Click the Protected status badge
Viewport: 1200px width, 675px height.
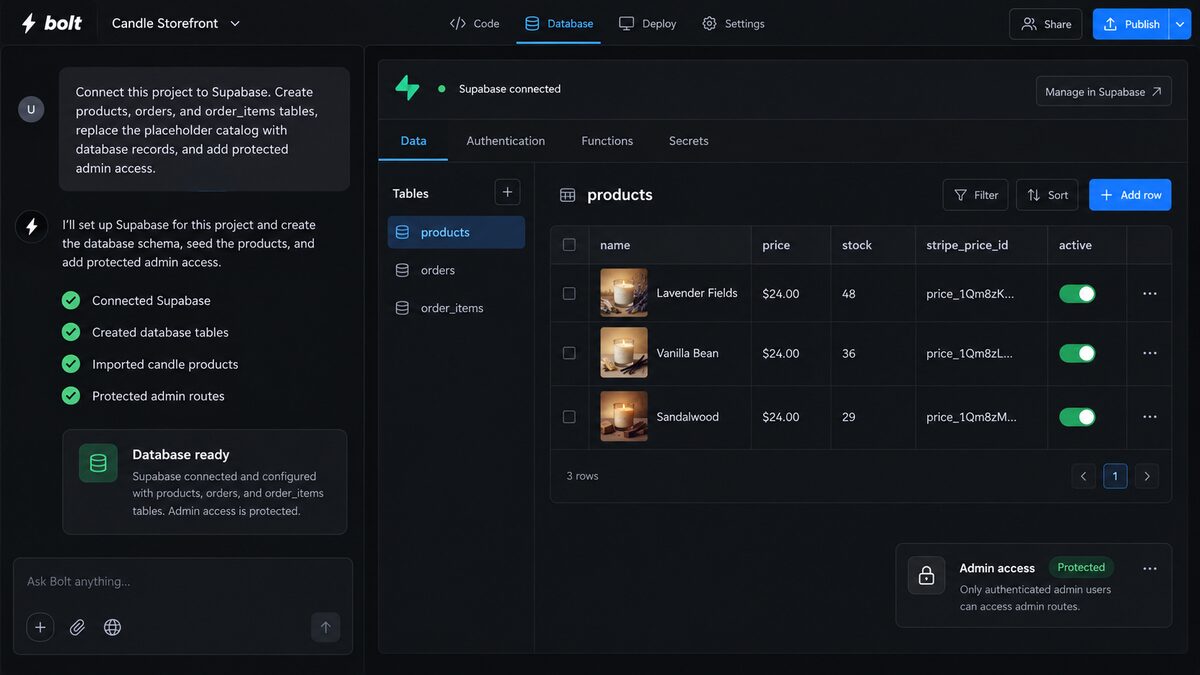1081,567
